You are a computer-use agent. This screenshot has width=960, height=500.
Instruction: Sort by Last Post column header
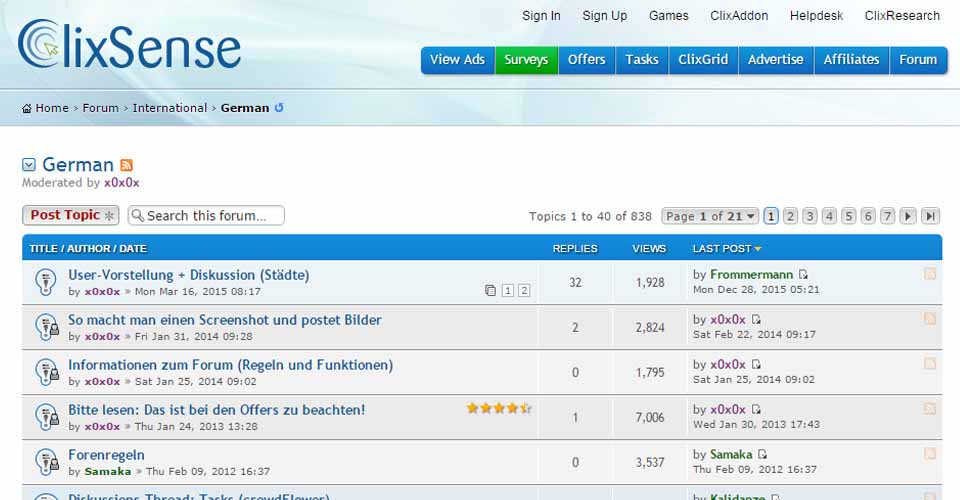tap(727, 248)
